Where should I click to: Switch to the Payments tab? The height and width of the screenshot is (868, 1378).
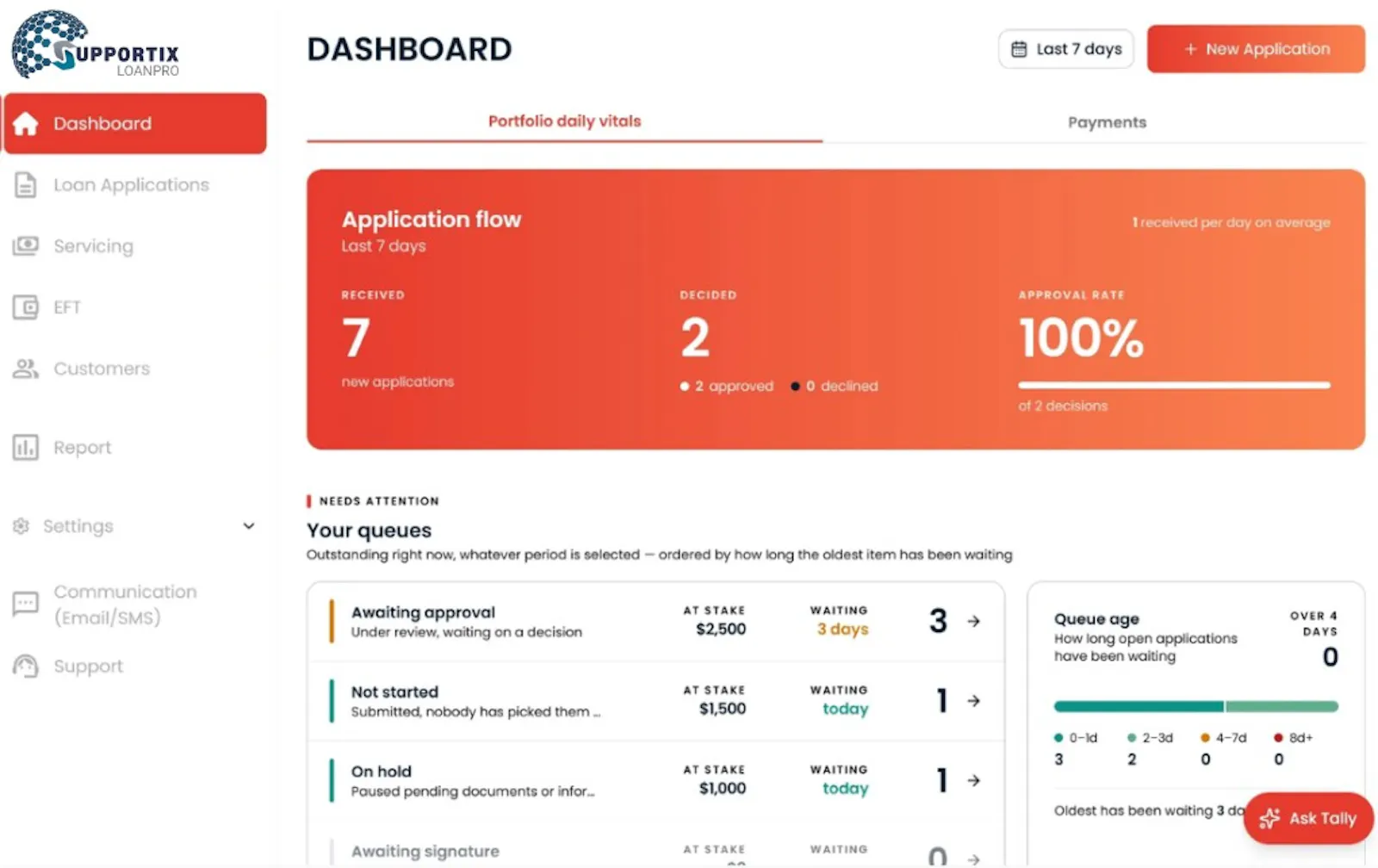tap(1107, 122)
